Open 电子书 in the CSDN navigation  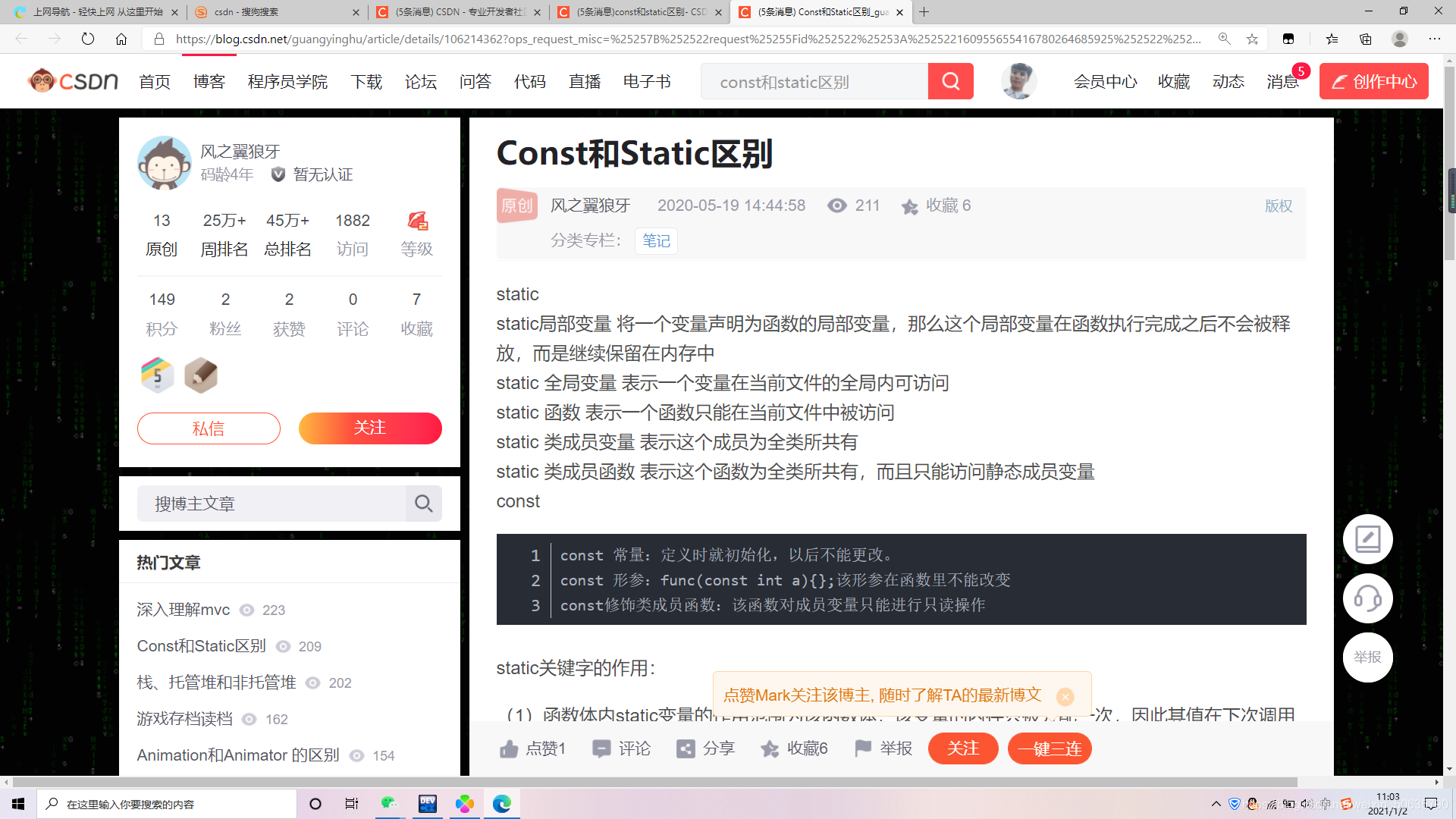tap(647, 82)
